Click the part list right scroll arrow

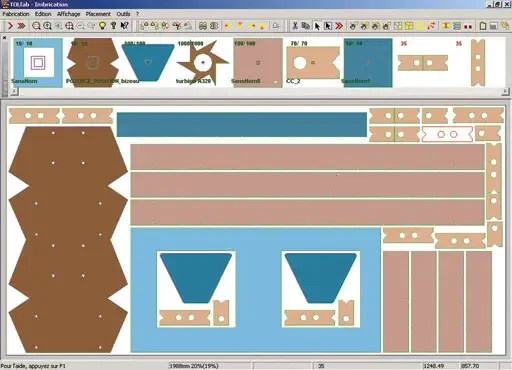pos(506,91)
